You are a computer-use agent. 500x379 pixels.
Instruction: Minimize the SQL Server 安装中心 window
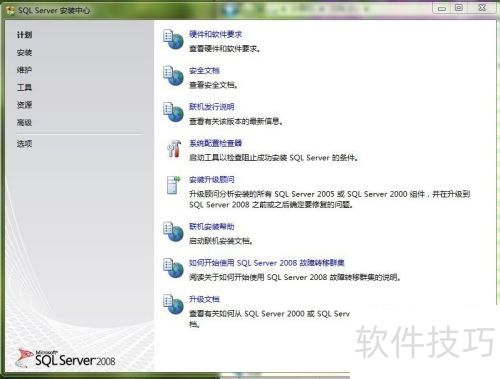(x=442, y=8)
